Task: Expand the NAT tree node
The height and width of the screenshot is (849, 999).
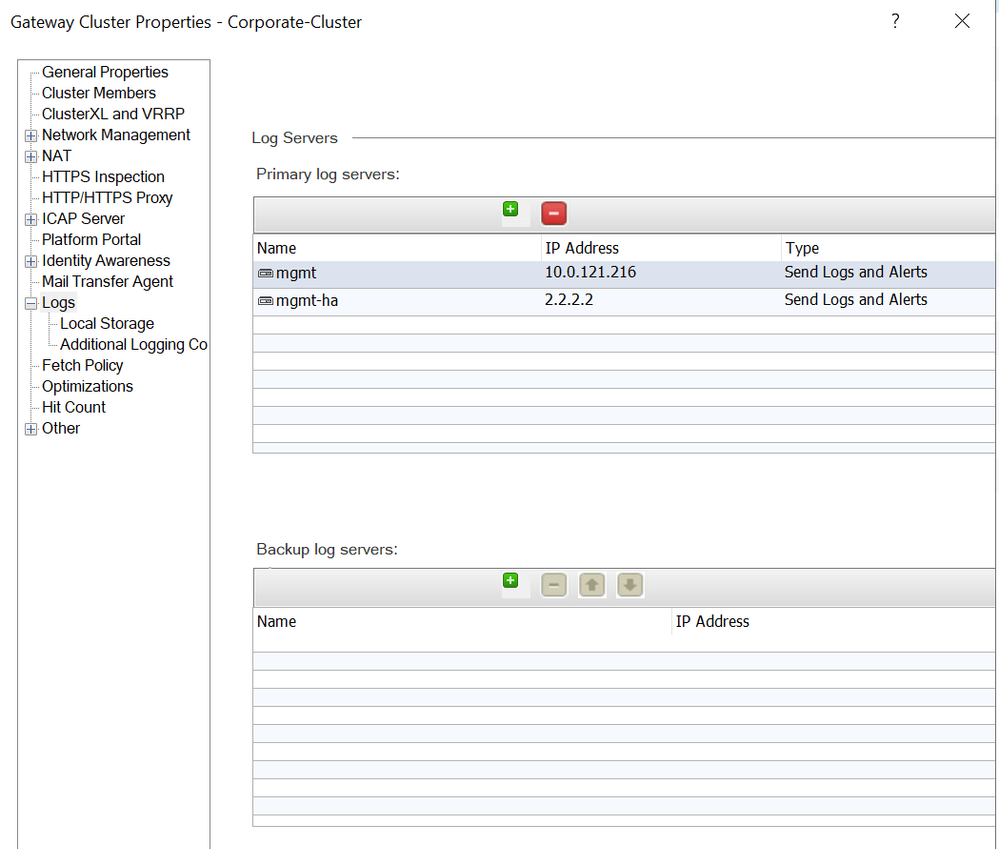Action: coord(31,157)
